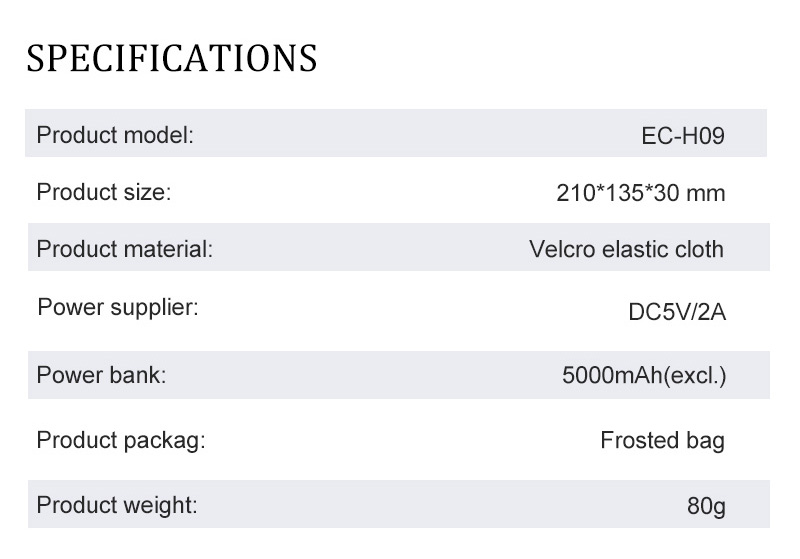Click the DC5V/2A value
This screenshot has width=800, height=559.
(677, 312)
